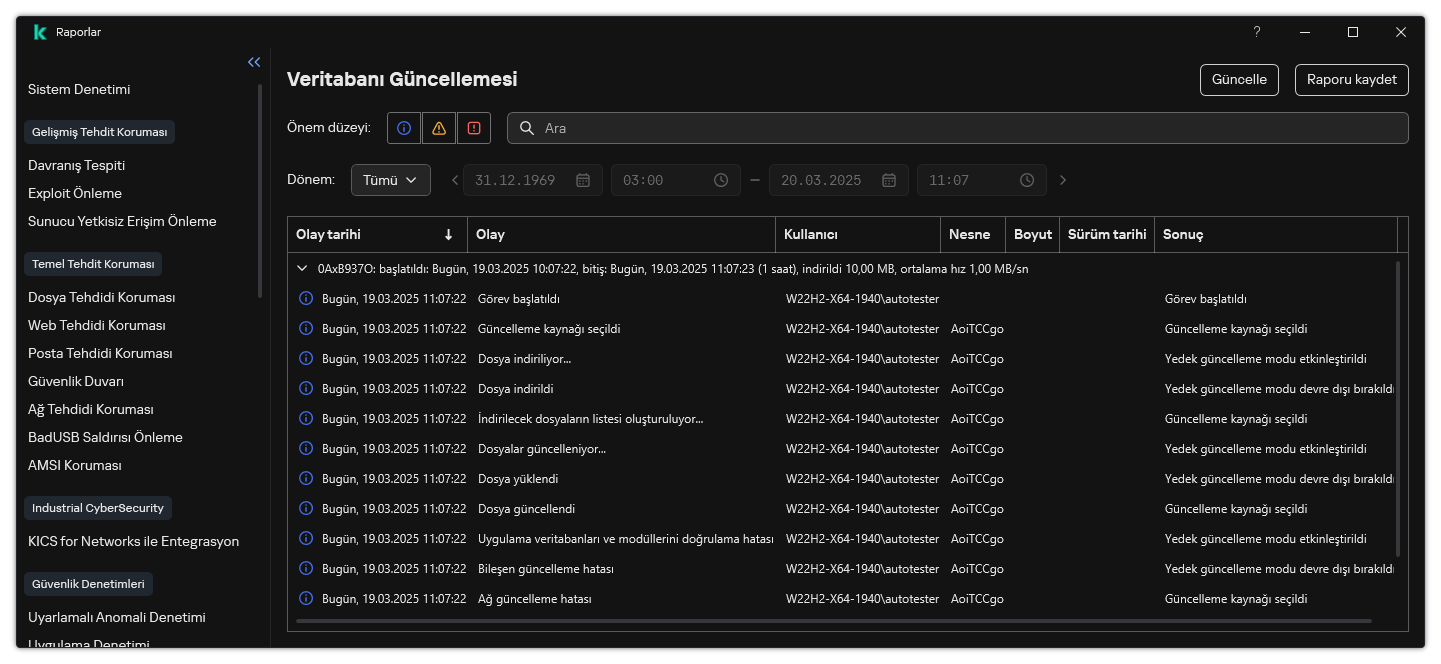Viewport: 1441px width, 664px height.
Task: Toggle informational severity filter
Action: coord(404,128)
